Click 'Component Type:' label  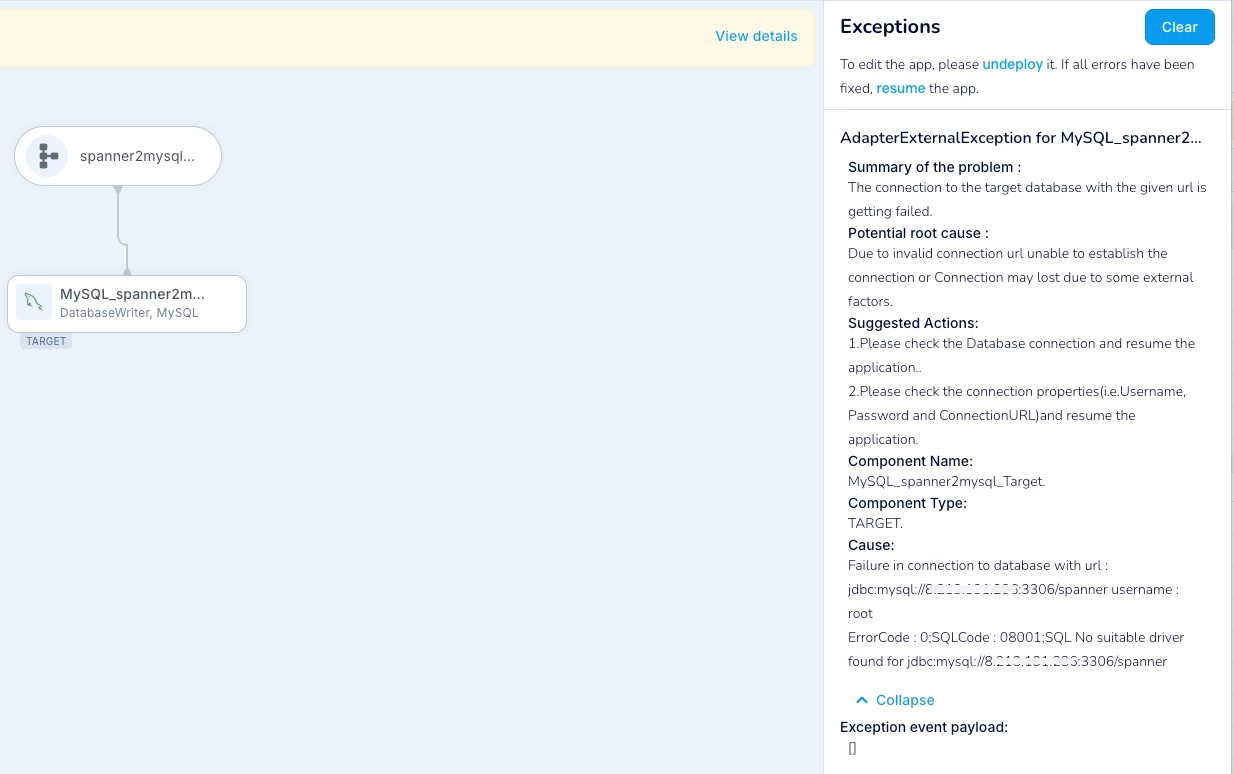[907, 503]
